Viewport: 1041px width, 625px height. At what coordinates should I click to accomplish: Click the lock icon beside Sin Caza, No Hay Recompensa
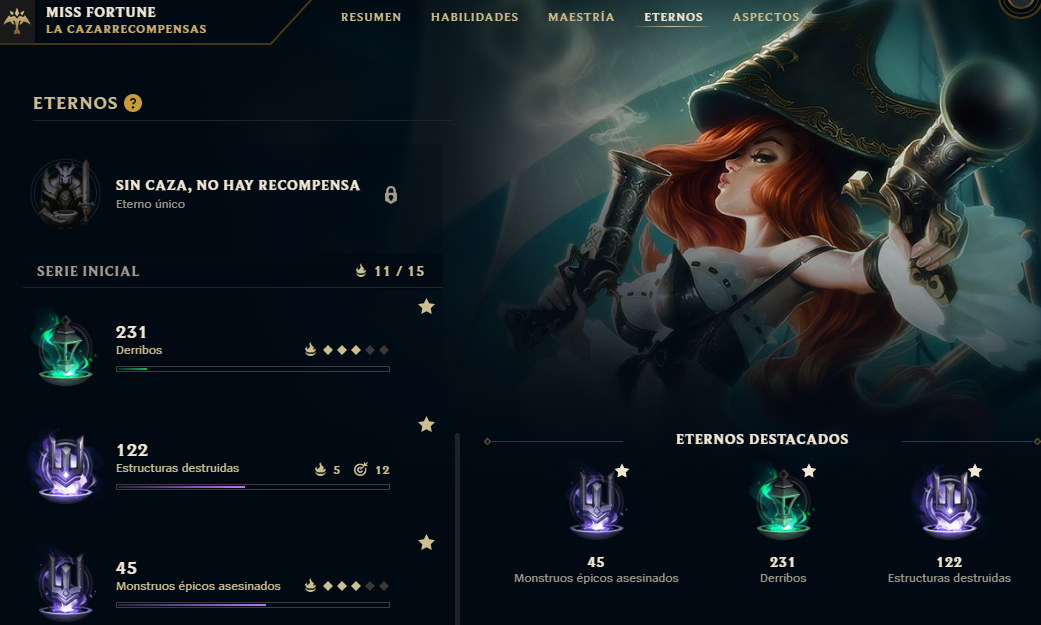(x=391, y=195)
